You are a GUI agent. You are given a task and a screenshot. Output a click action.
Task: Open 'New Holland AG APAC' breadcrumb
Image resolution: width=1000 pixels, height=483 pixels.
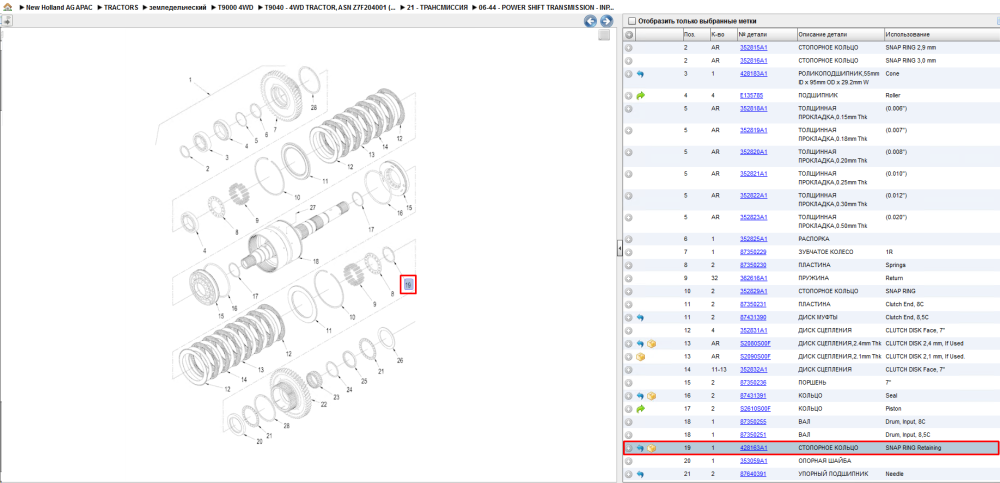57,7
